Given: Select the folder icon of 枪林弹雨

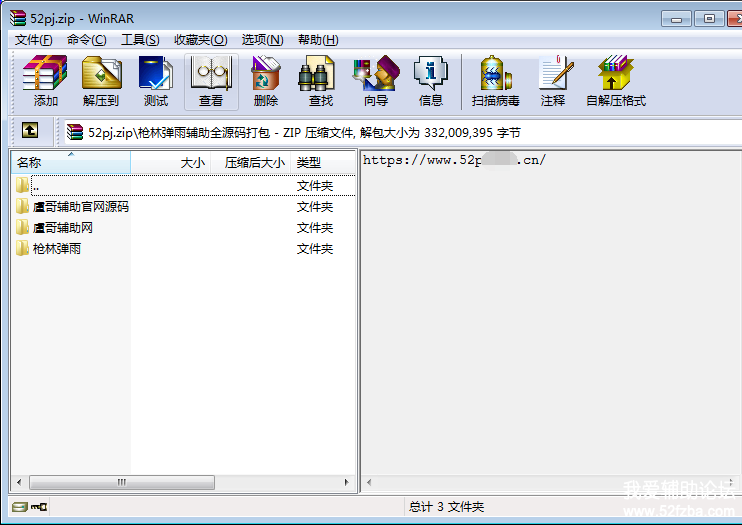Looking at the screenshot, I should pos(22,248).
